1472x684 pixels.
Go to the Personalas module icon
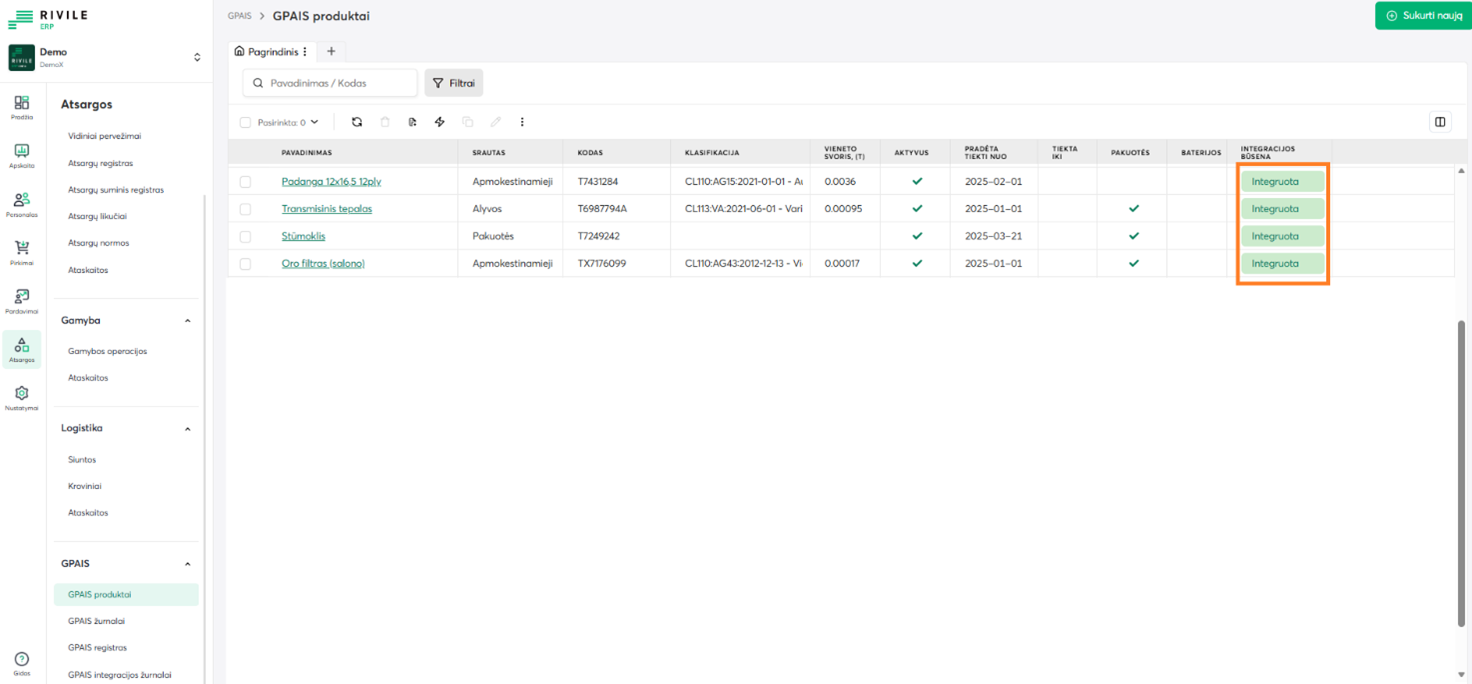(x=22, y=201)
